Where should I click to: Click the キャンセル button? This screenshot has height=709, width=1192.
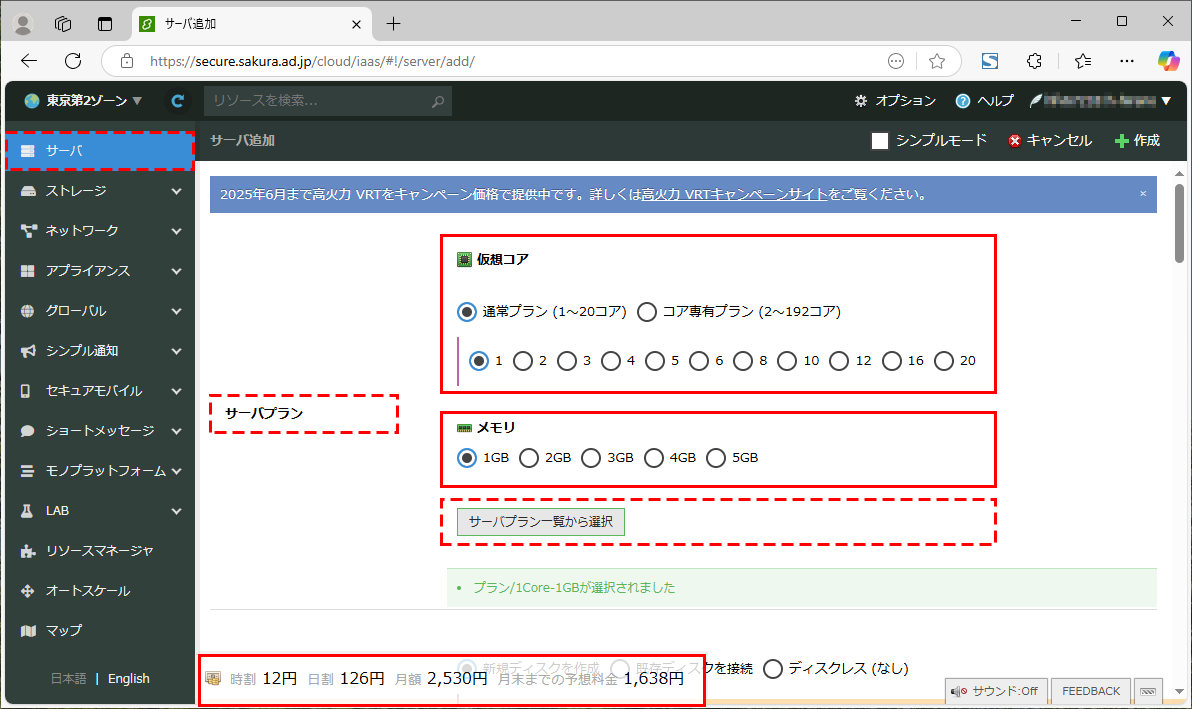pyautogui.click(x=1050, y=141)
